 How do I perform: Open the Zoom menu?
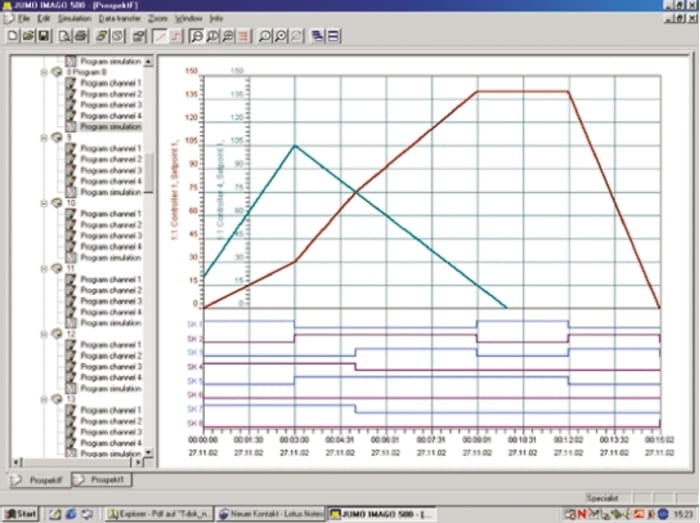pyautogui.click(x=158, y=18)
